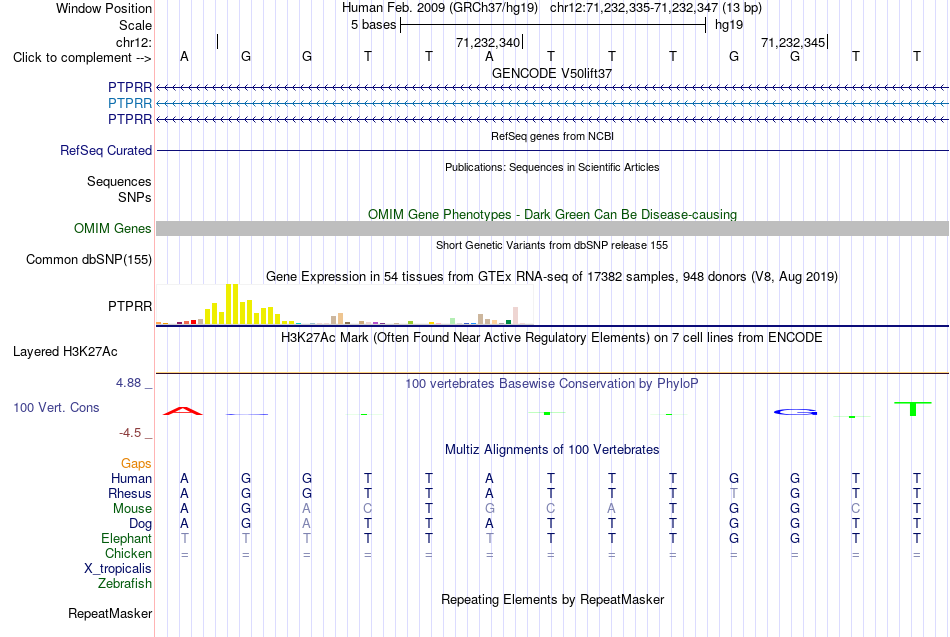Click "Multiz Alignments of 100 Vertebrates" title
This screenshot has height=637, width=950.
(552, 450)
